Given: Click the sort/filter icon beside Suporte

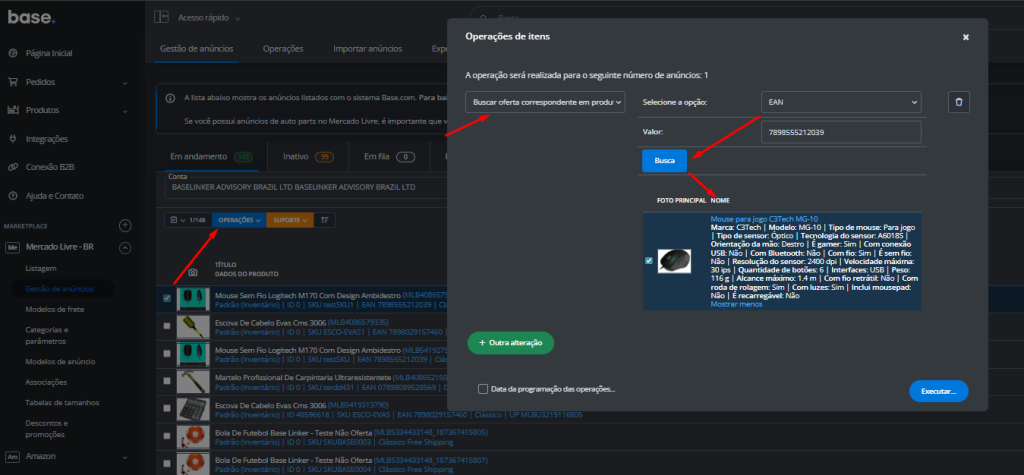Looking at the screenshot, I should coord(325,220).
